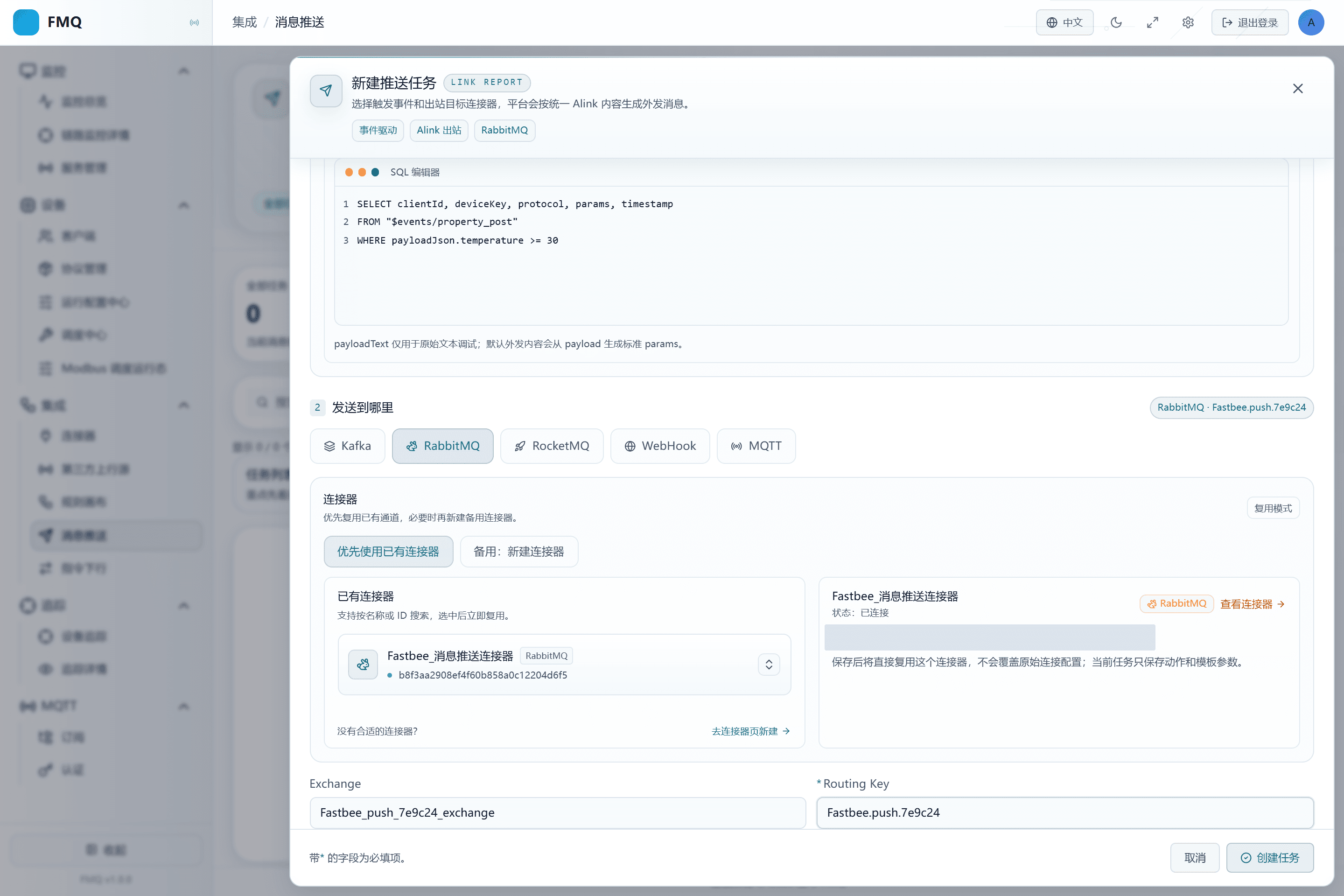1344x896 pixels.
Task: Click the RabbitMQ connector icon in list
Action: (x=363, y=664)
